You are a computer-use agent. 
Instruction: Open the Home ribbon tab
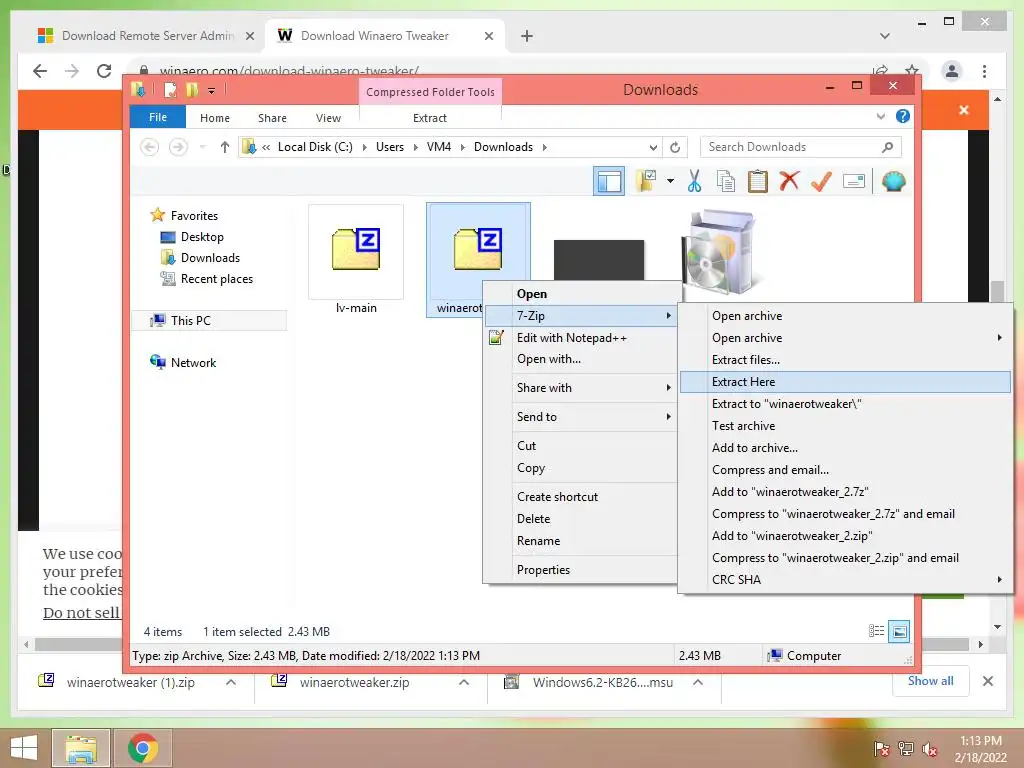(215, 118)
